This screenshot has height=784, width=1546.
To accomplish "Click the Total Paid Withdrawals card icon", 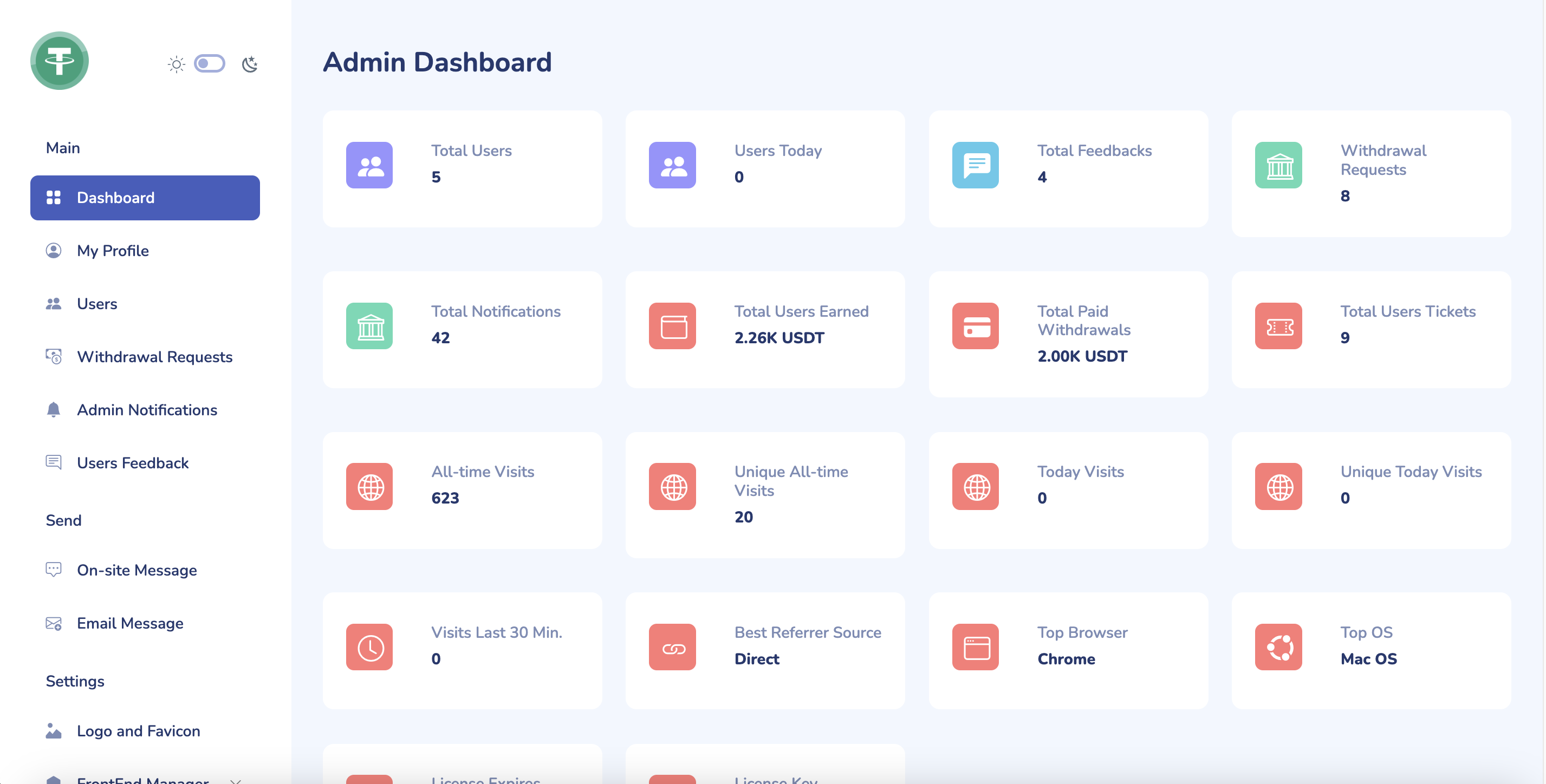I will (975, 326).
